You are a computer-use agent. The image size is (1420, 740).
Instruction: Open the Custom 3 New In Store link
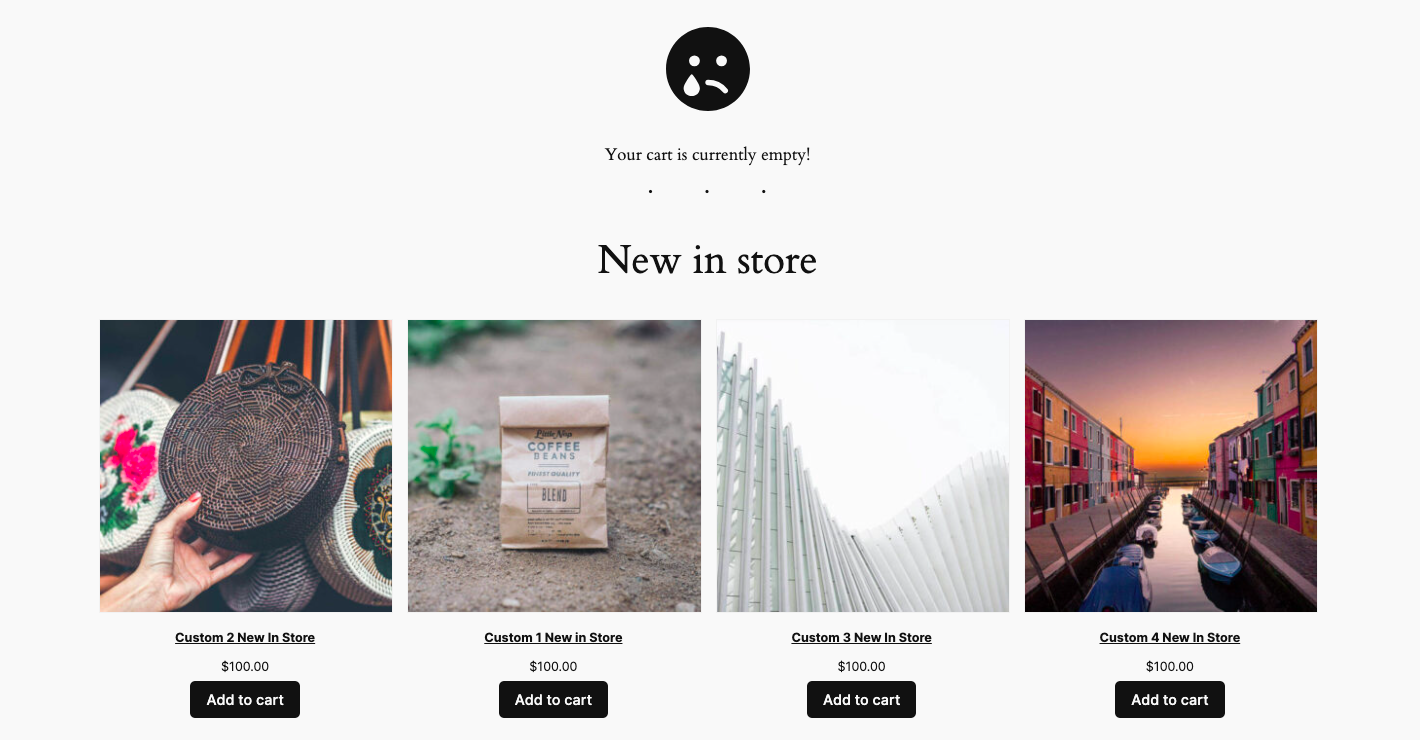(x=862, y=638)
